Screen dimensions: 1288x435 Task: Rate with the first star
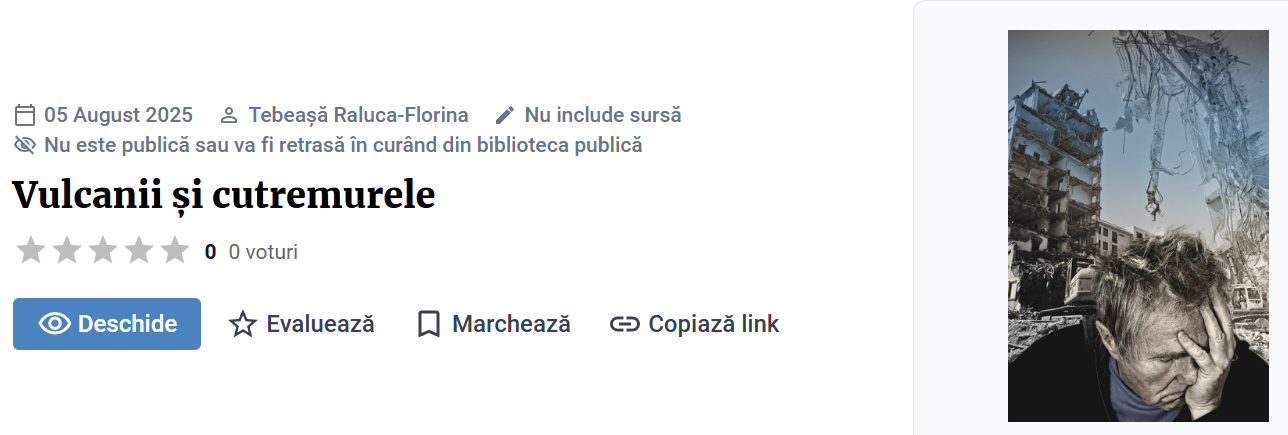pos(31,251)
